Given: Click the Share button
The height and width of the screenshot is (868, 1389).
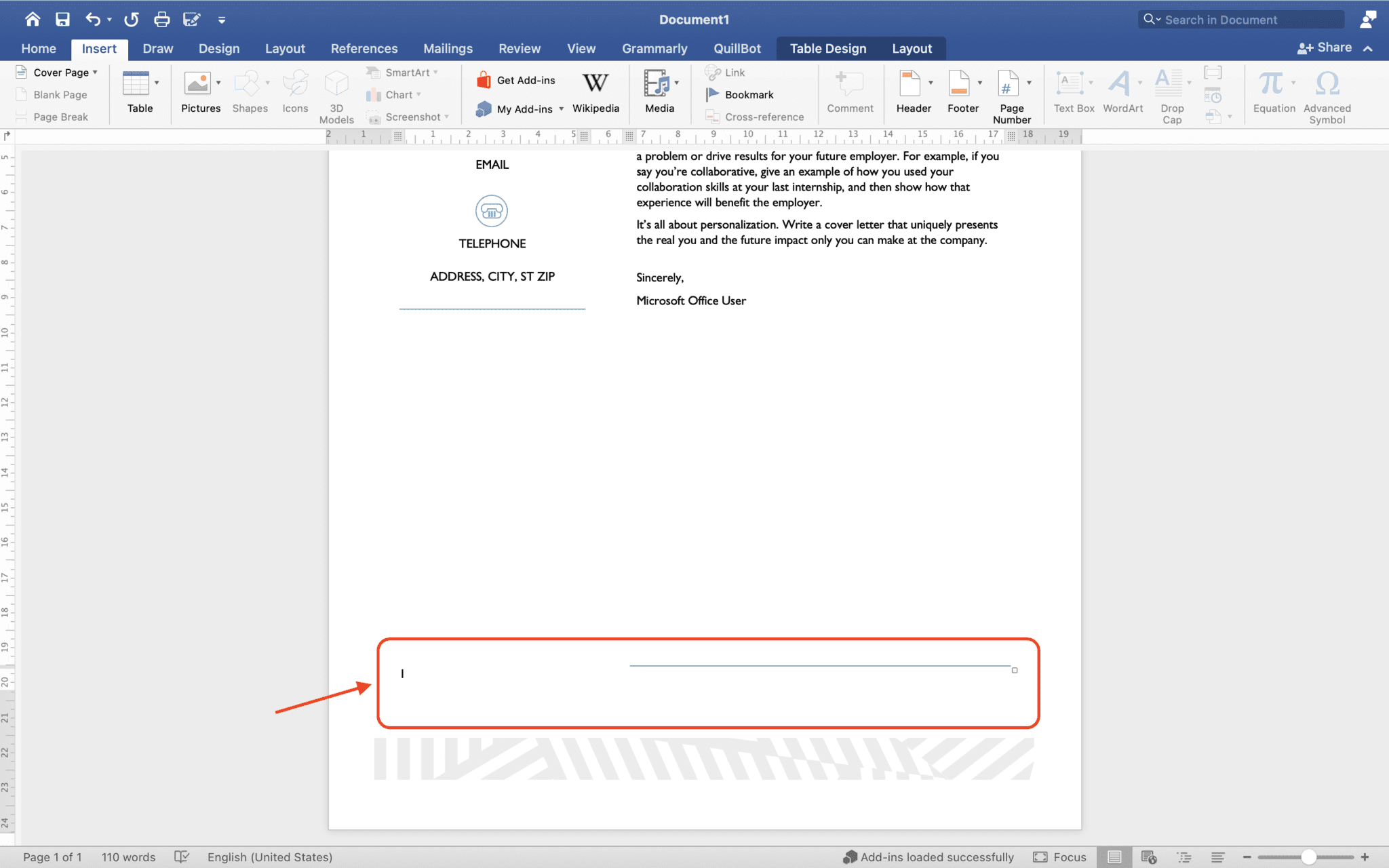Looking at the screenshot, I should [x=1325, y=48].
